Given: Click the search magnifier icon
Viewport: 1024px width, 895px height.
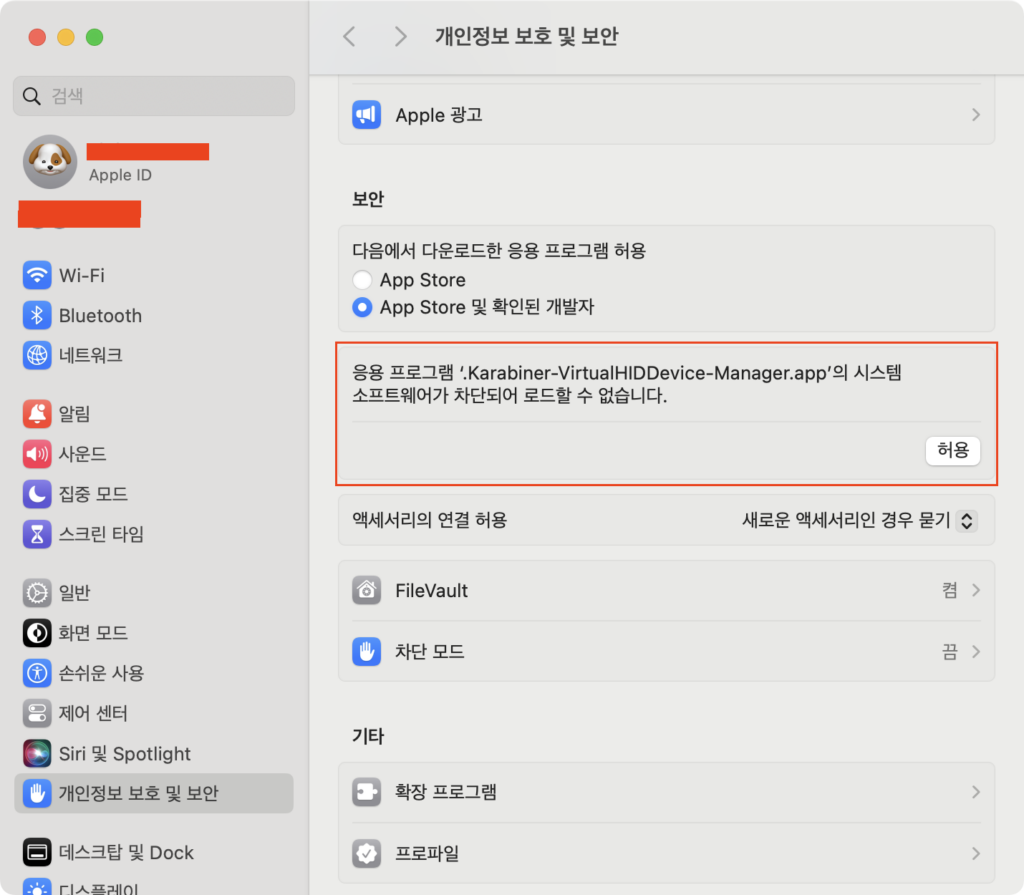Looking at the screenshot, I should pos(31,96).
